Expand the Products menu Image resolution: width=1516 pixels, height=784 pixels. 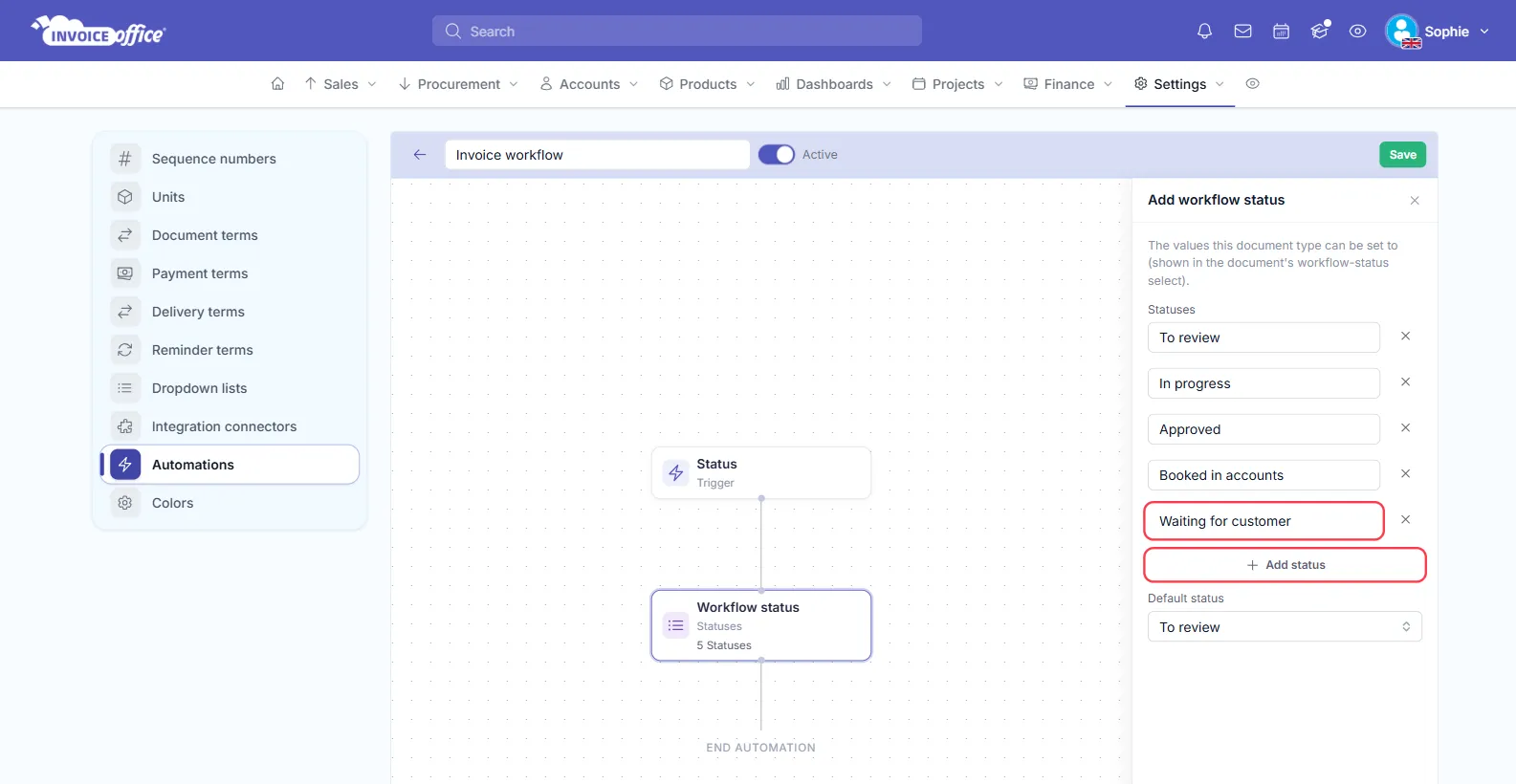[x=708, y=84]
